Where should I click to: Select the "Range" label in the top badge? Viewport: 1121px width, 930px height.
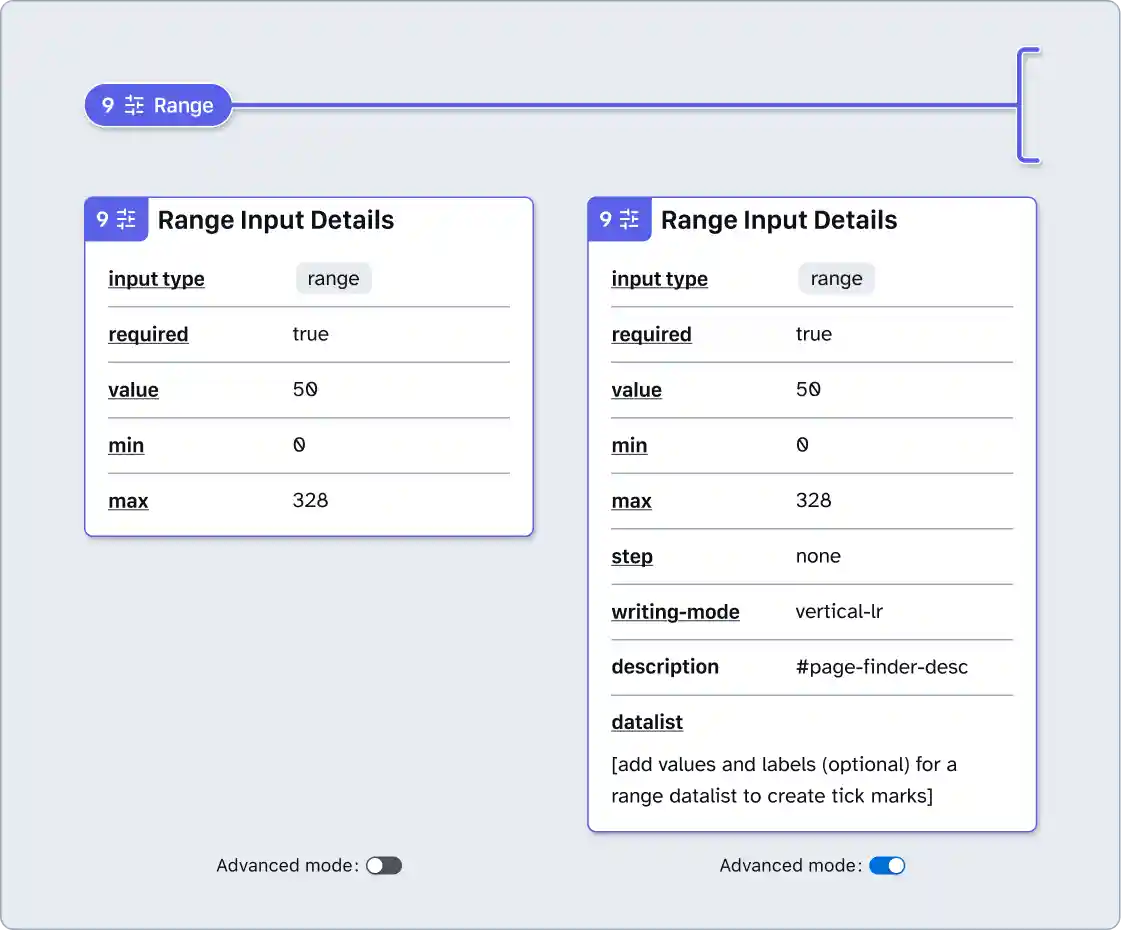tap(185, 105)
